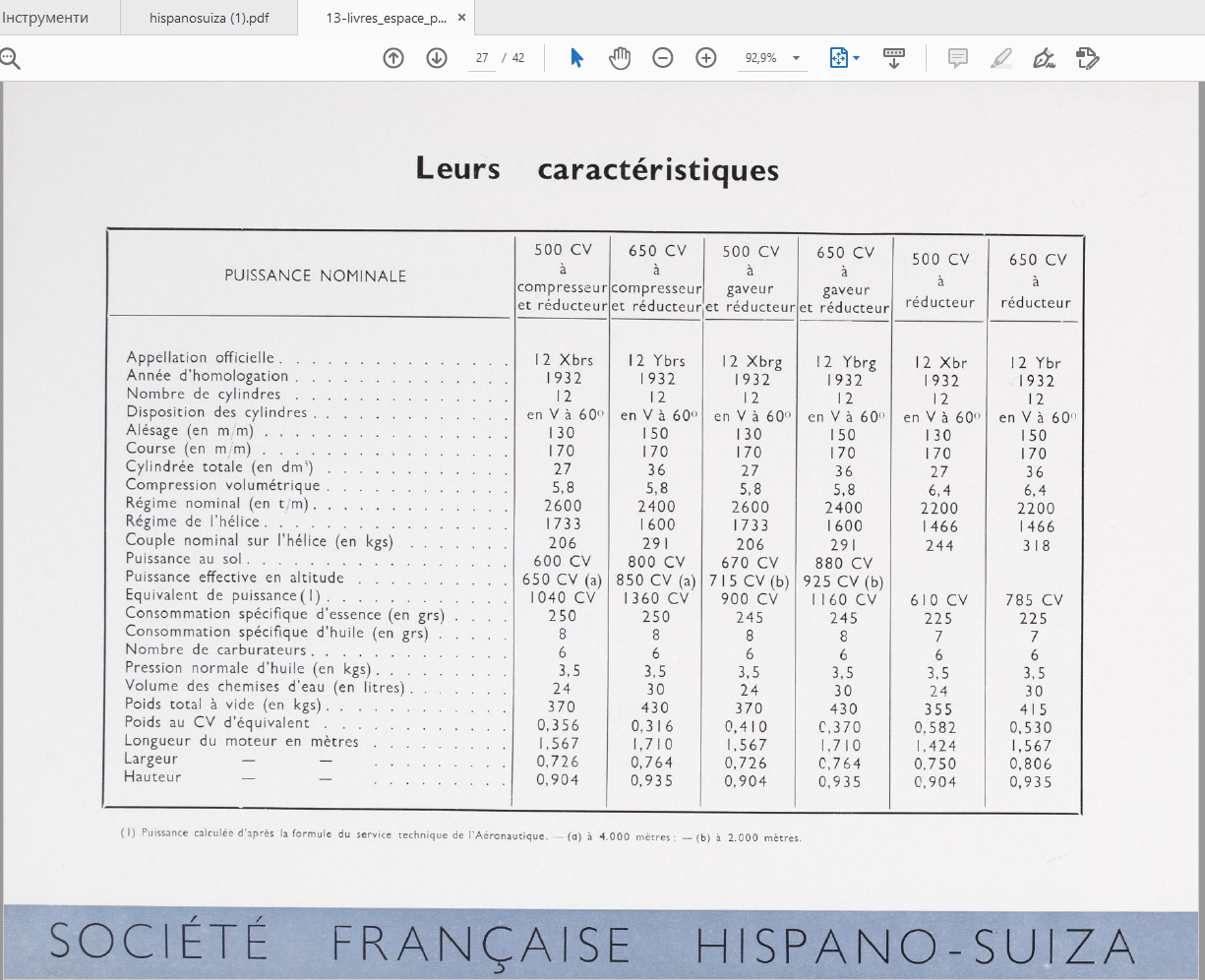The width and height of the screenshot is (1205, 980).
Task: Activate the selection arrow tool
Action: (576, 58)
